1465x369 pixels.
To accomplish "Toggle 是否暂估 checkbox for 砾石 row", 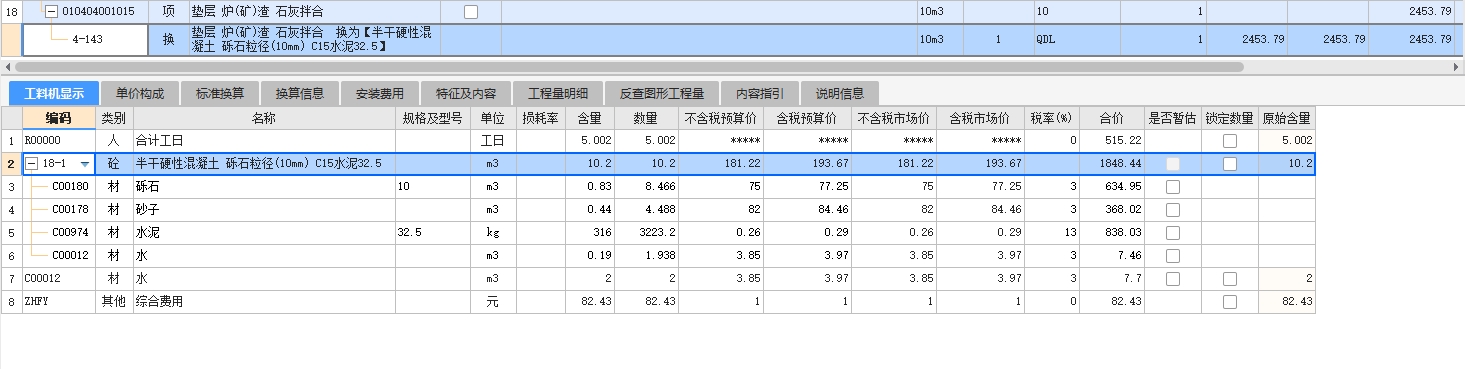I will coord(1172,187).
